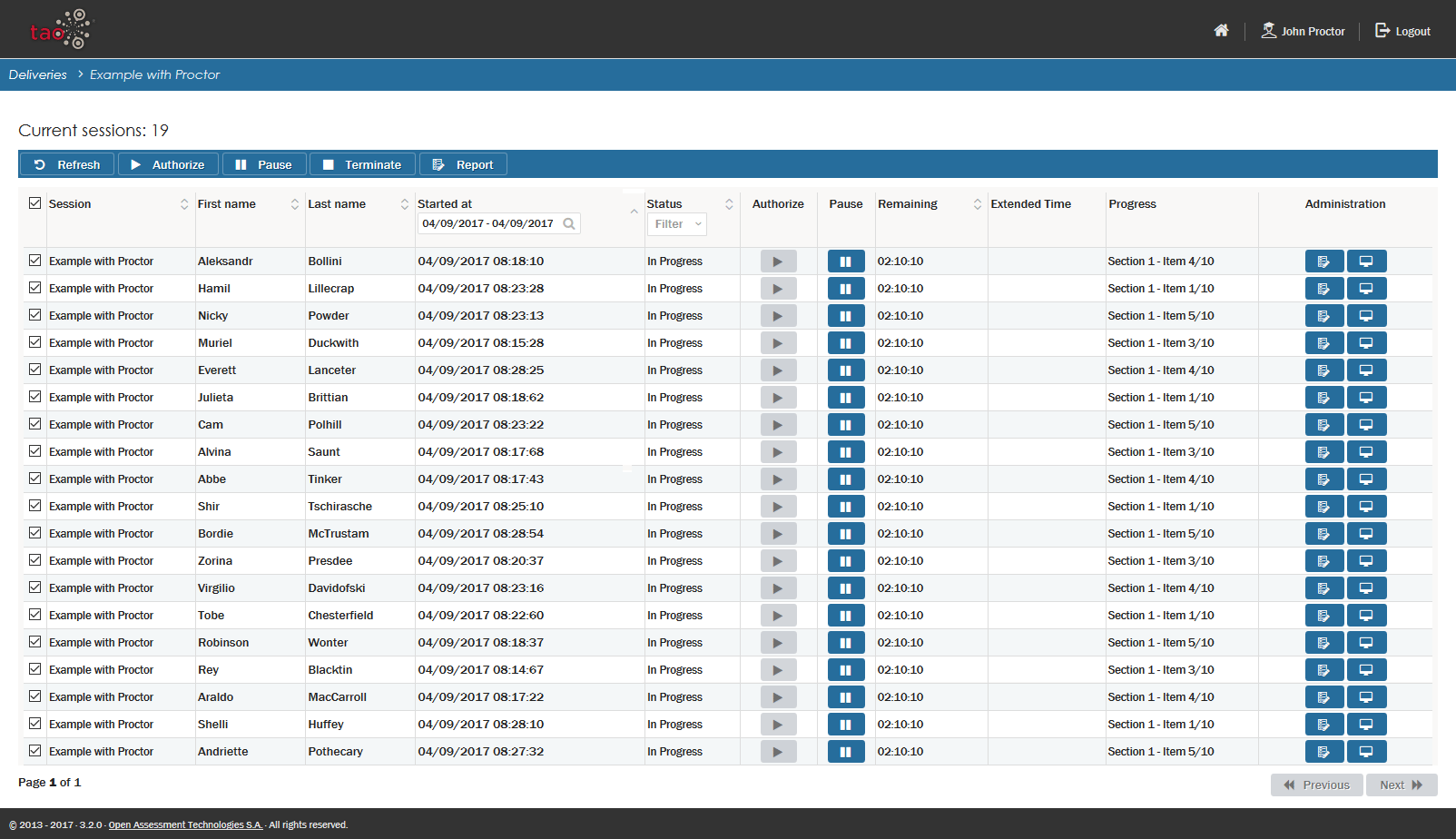Screen dimensions: 1456x839
Task: Open monitor icon for Cam Polhill
Action: [1366, 425]
